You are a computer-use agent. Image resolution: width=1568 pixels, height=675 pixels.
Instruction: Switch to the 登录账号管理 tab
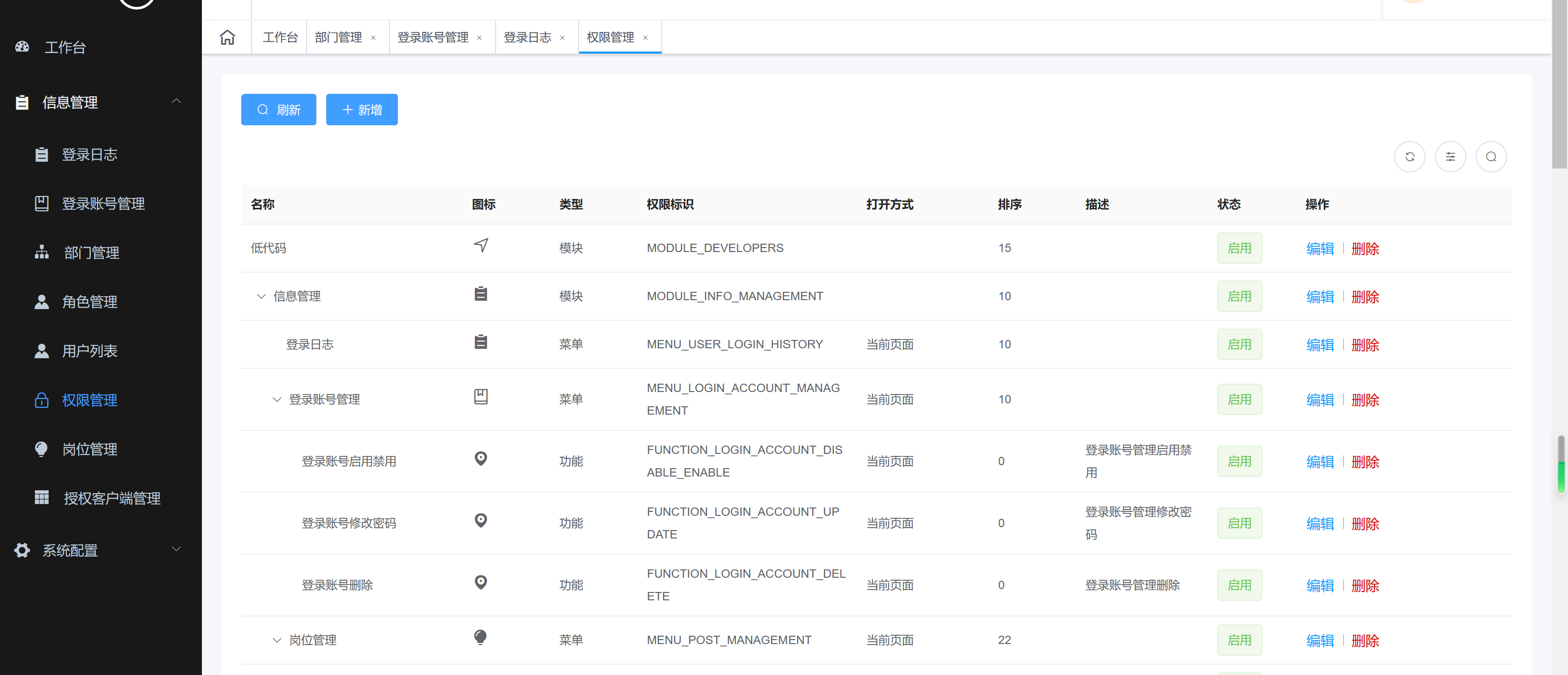pos(433,37)
